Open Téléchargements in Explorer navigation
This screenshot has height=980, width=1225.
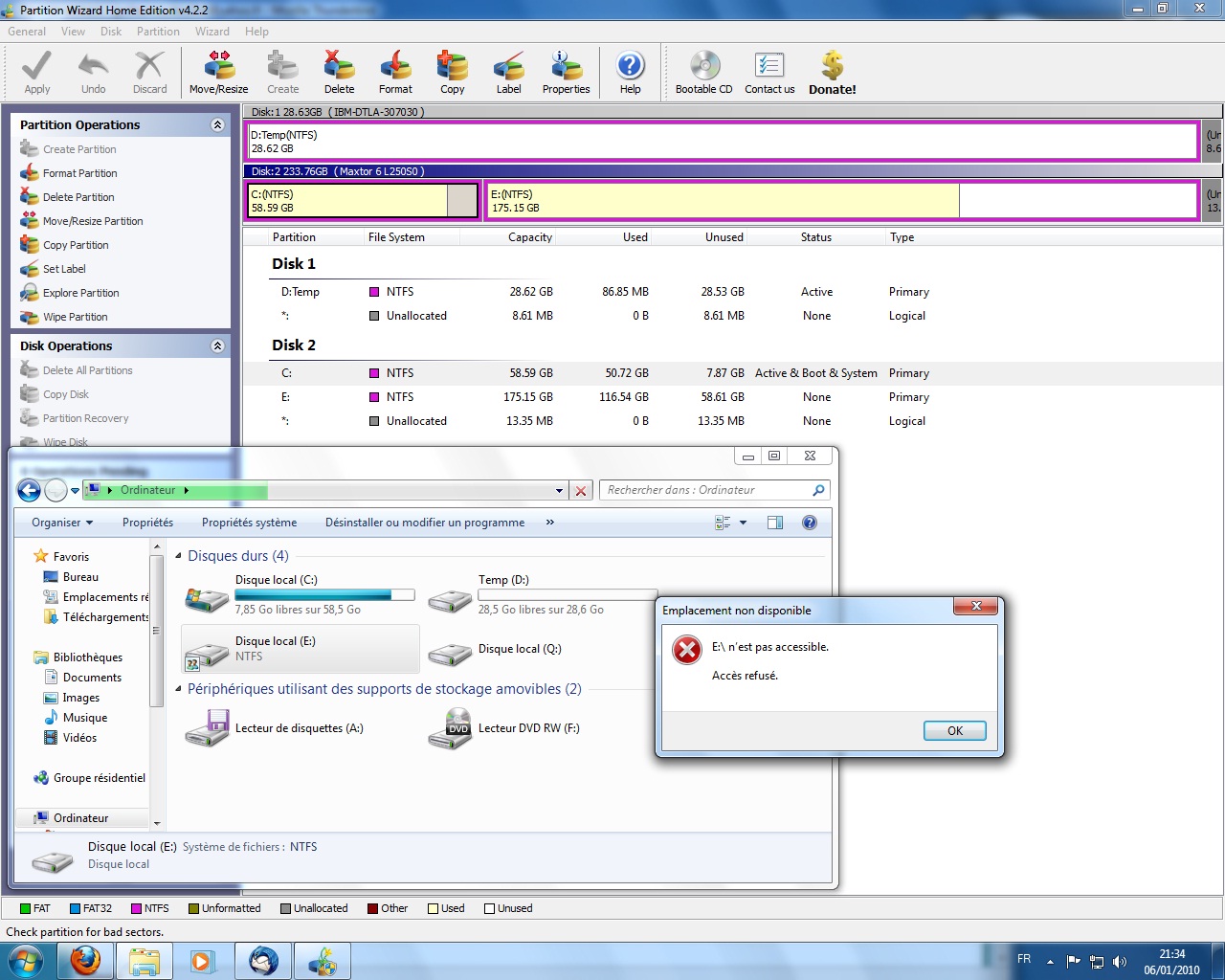pyautogui.click(x=96, y=617)
